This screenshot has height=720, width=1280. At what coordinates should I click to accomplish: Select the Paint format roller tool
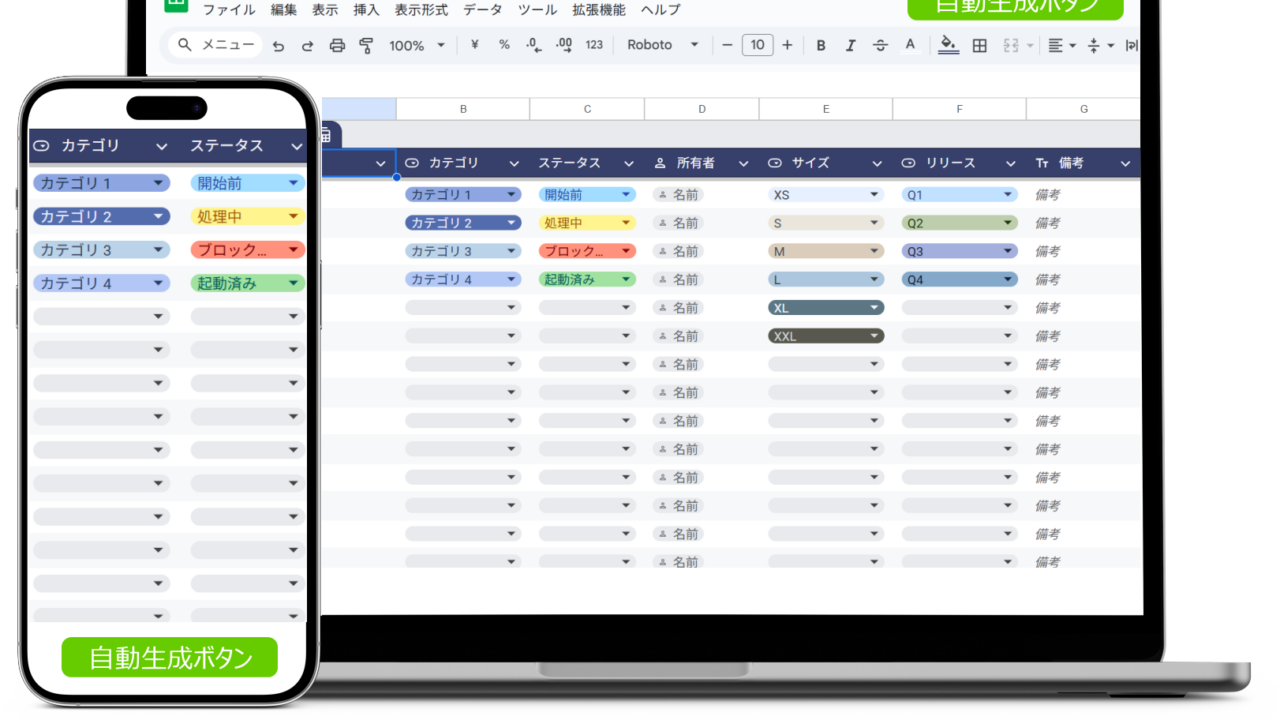(366, 45)
